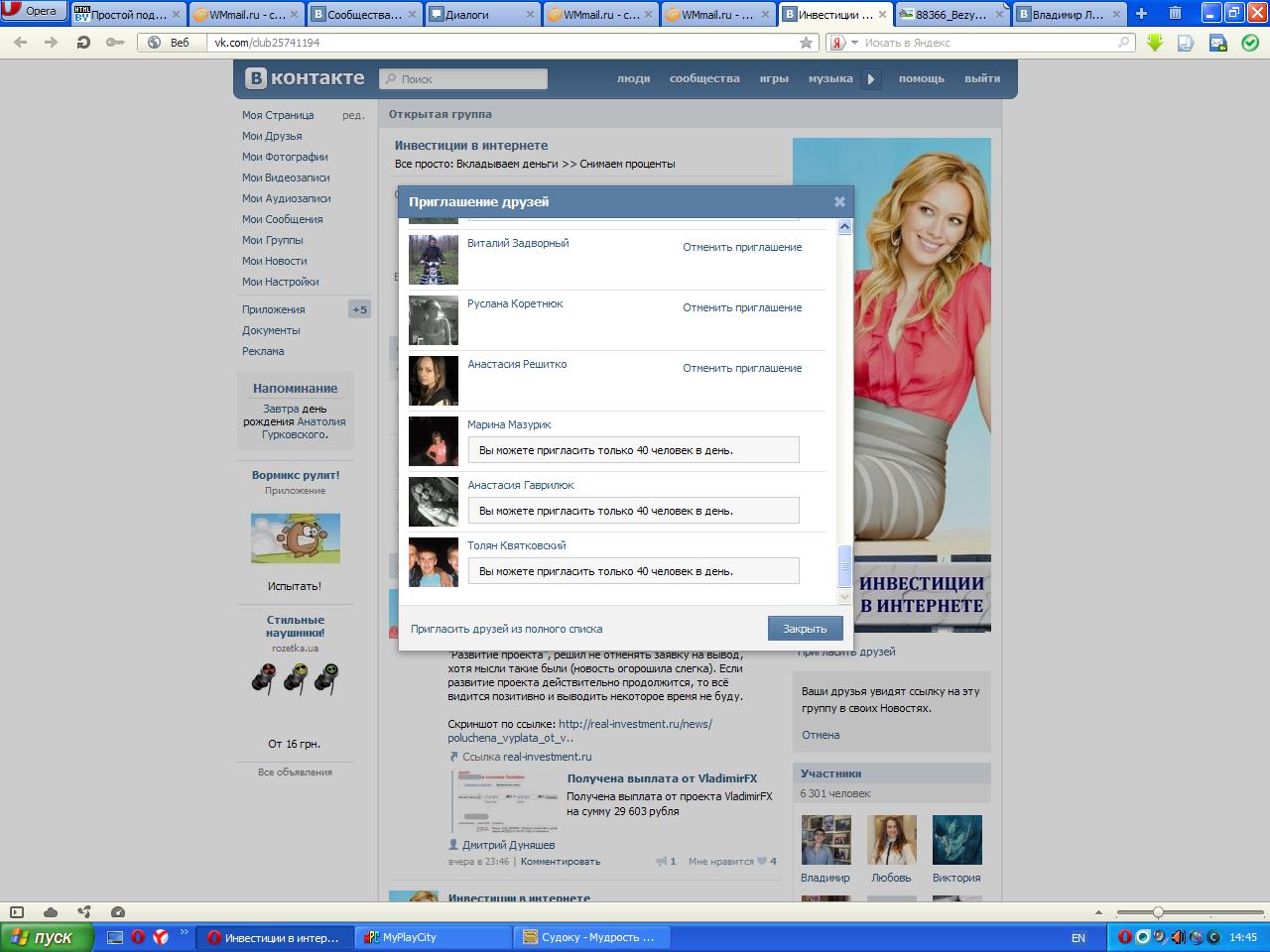Switch to the Владимир Л... tab
The height and width of the screenshot is (952, 1270).
[1070, 15]
